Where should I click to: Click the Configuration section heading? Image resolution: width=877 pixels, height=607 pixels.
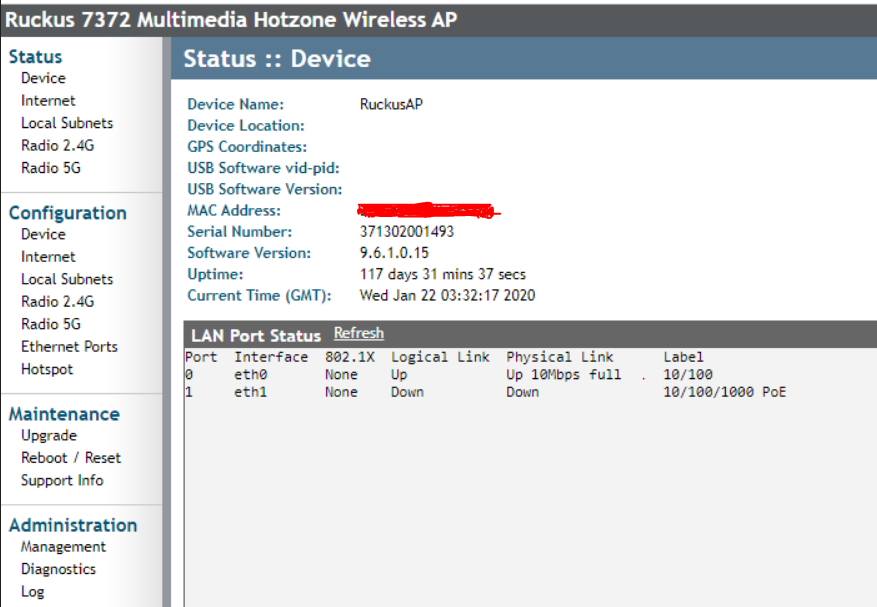pos(68,213)
